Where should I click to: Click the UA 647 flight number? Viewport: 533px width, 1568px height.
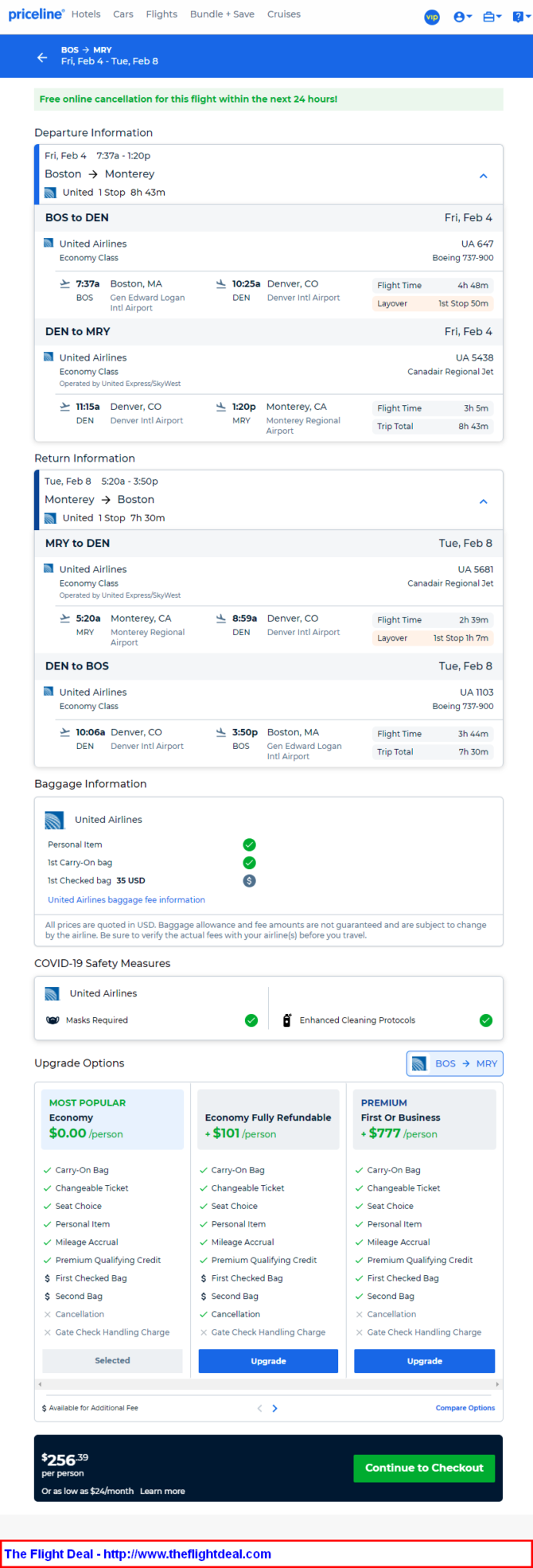pyautogui.click(x=477, y=244)
